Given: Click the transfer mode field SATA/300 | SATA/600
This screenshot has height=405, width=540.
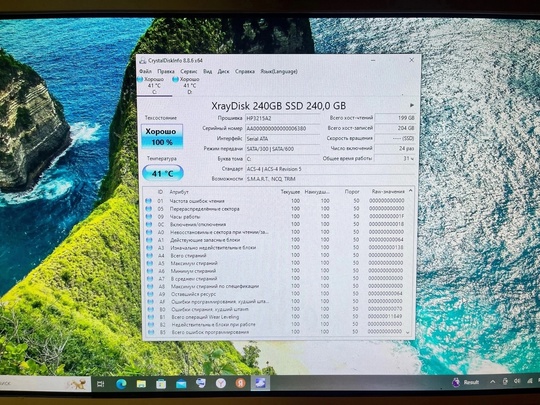Looking at the screenshot, I should (282, 149).
